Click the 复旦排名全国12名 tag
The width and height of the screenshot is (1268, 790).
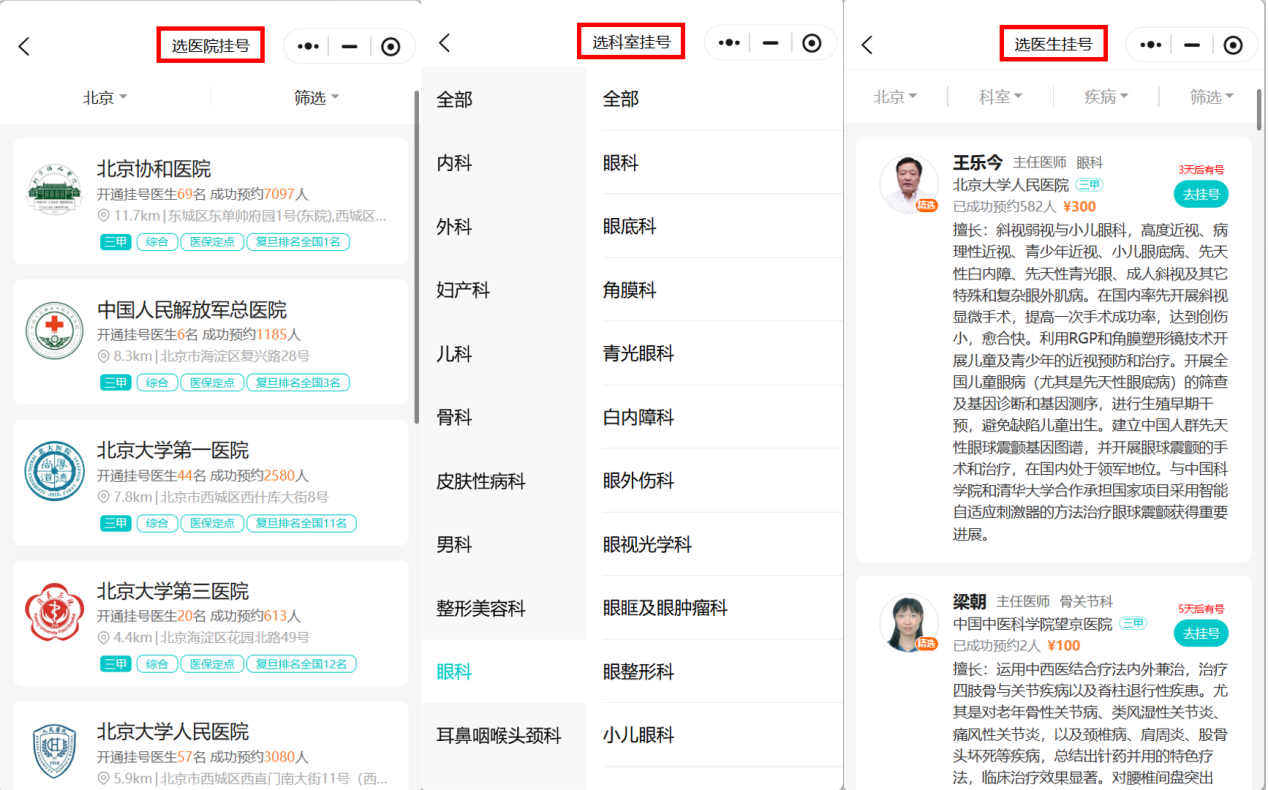pyautogui.click(x=301, y=664)
